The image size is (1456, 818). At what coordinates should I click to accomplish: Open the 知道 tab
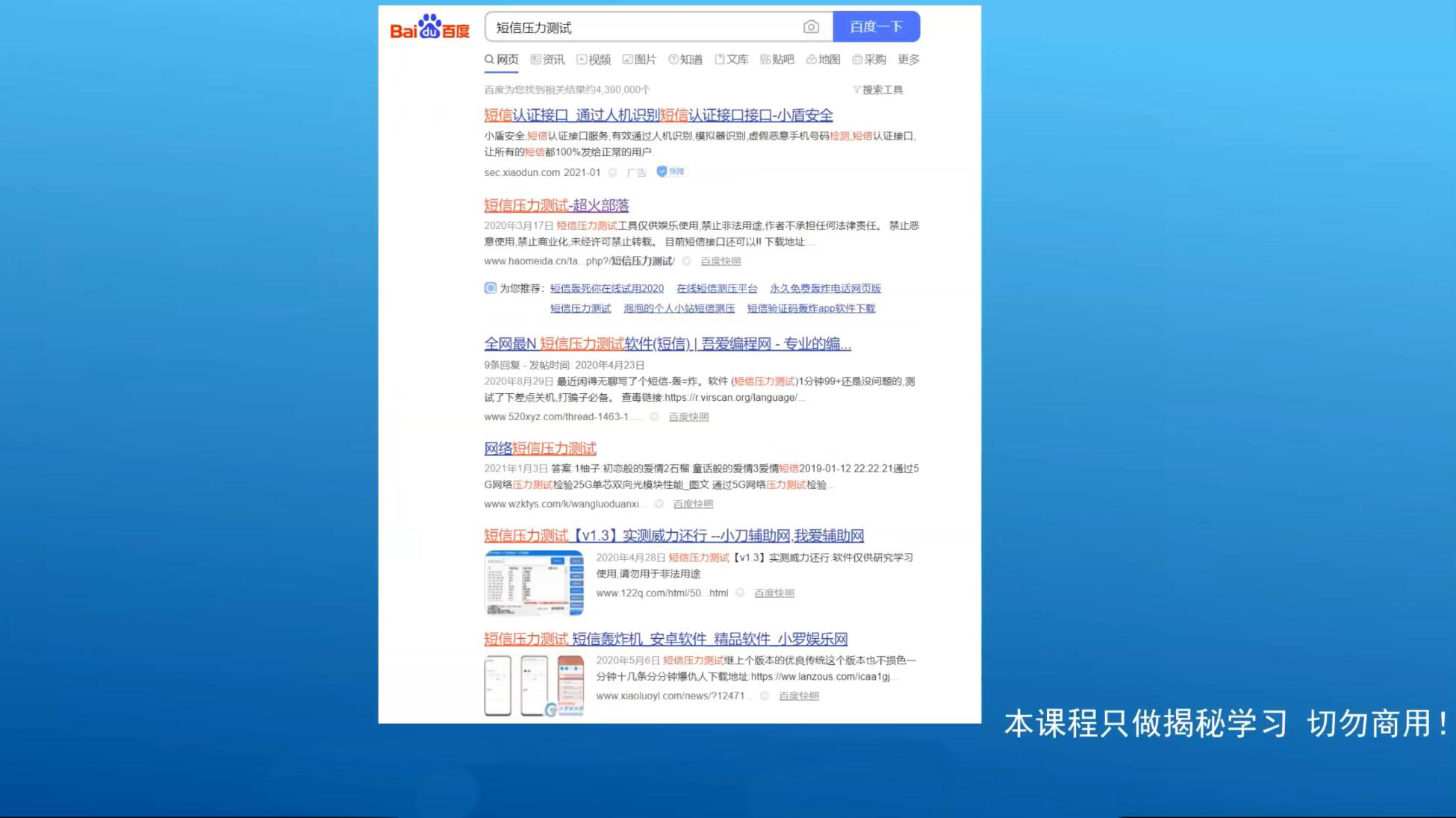[685, 60]
